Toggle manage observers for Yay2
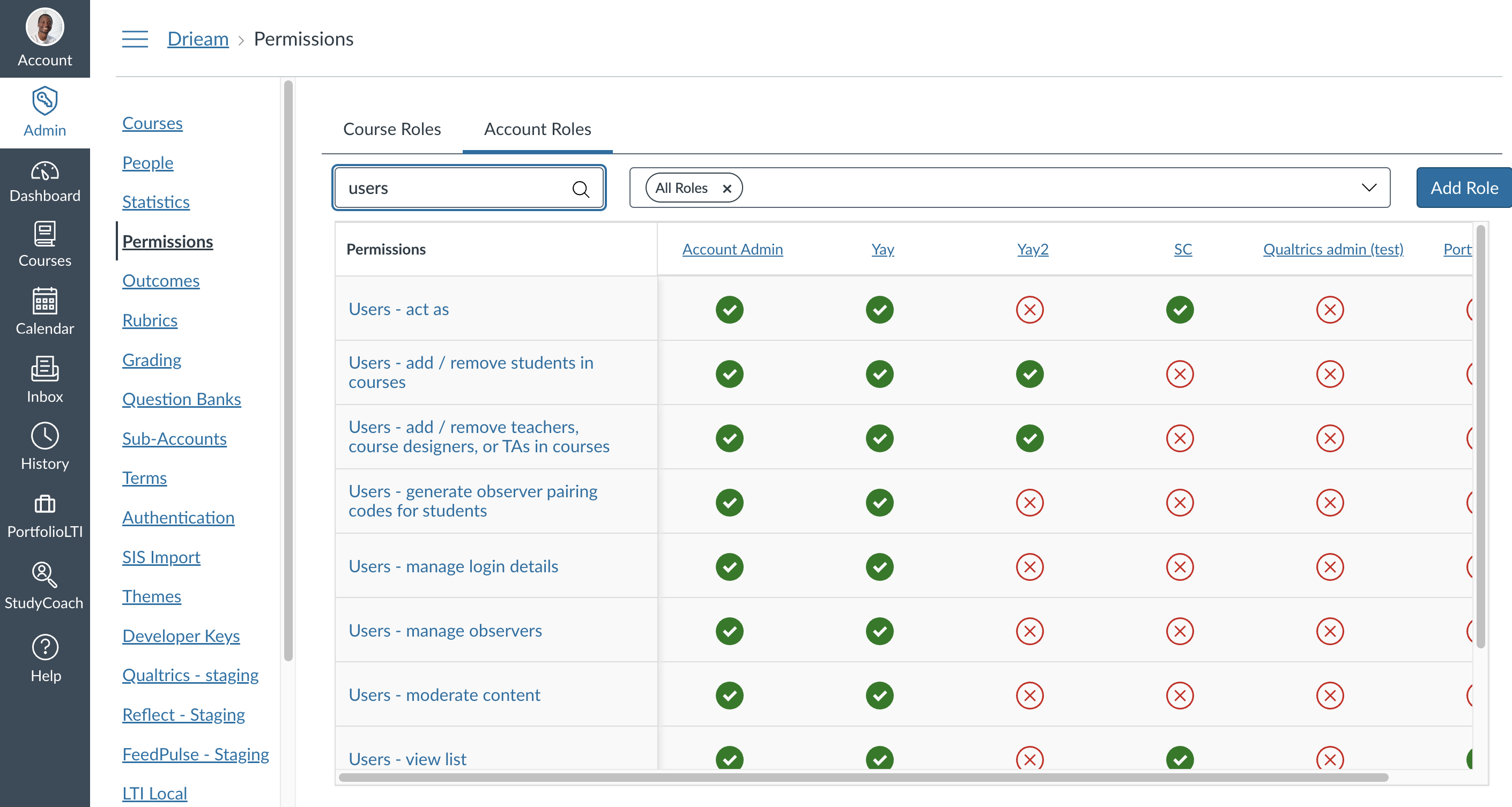This screenshot has height=807, width=1512. (x=1030, y=632)
